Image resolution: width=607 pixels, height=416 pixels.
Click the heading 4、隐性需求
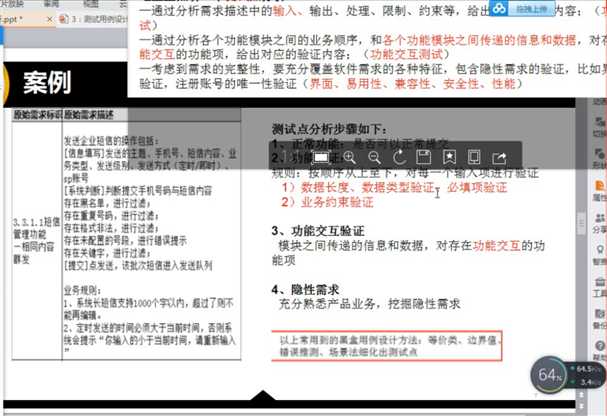pos(305,289)
